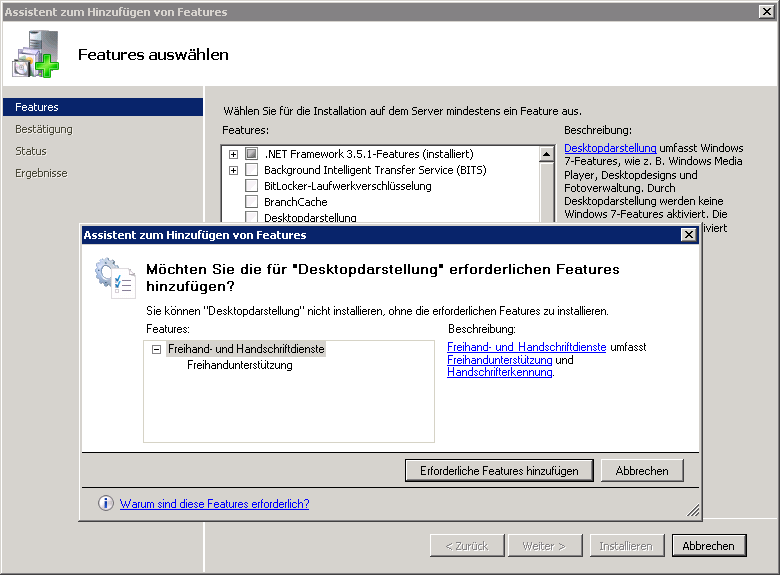Expand the Background Intelligent Transfer Service node
Viewport: 780px width, 575px height.
[233, 170]
